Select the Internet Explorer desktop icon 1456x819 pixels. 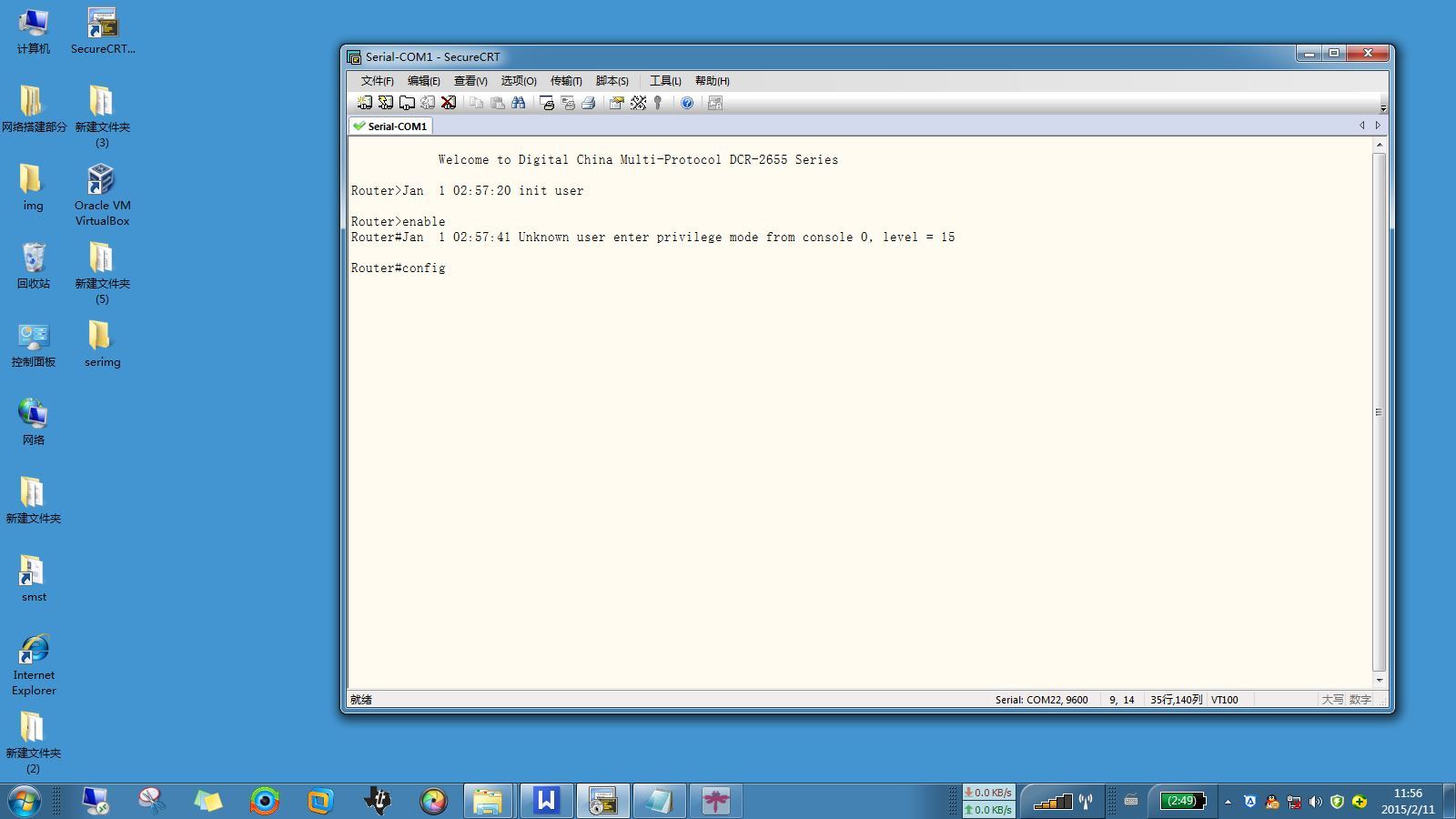pyautogui.click(x=34, y=665)
